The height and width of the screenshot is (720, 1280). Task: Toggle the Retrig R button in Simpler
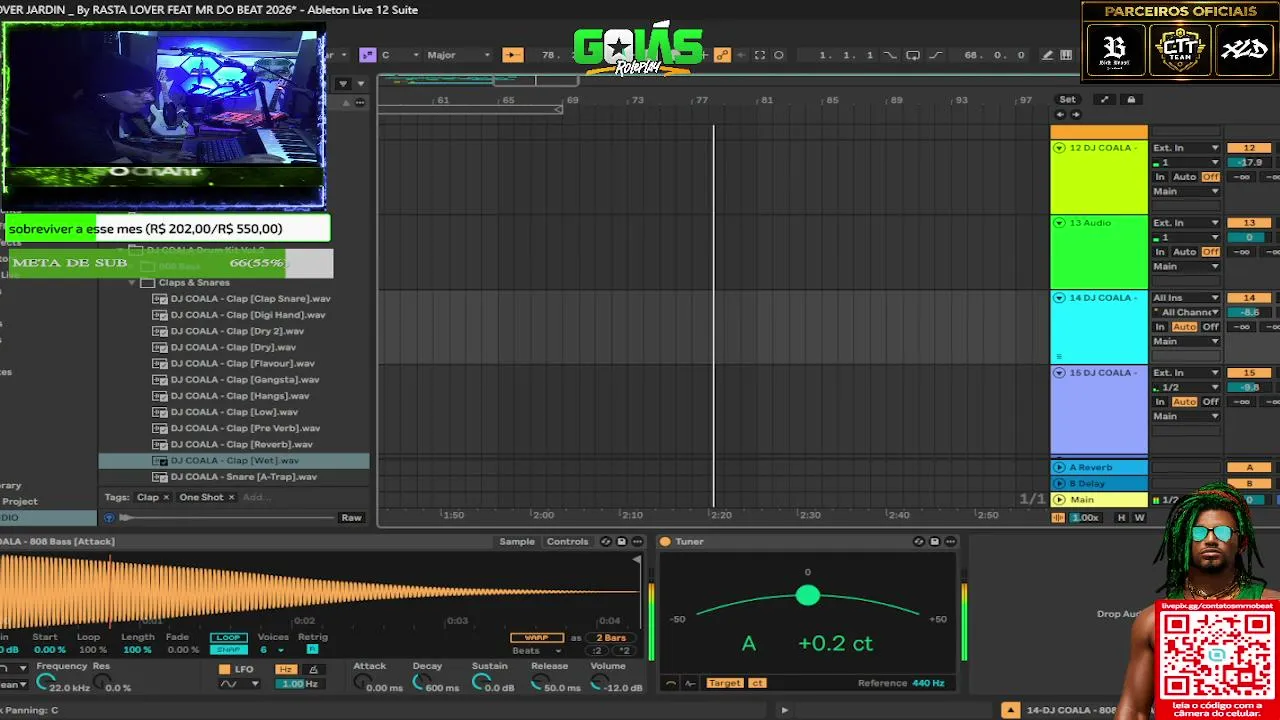click(x=312, y=649)
